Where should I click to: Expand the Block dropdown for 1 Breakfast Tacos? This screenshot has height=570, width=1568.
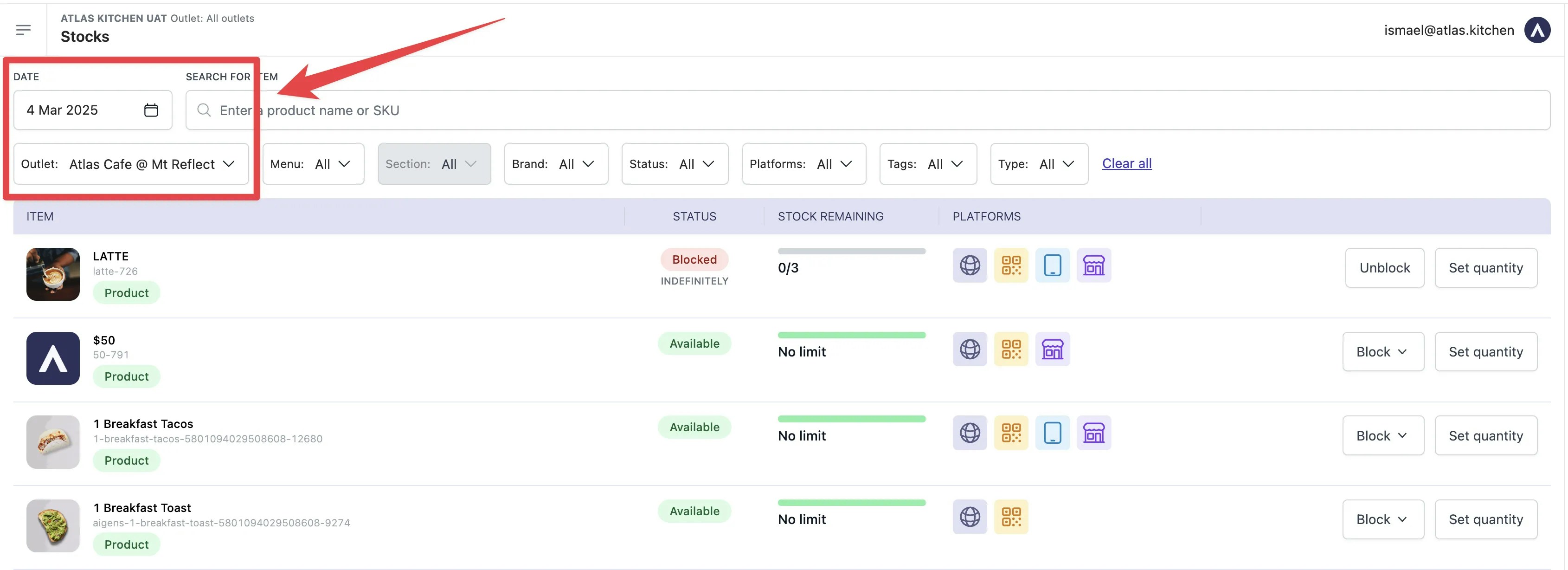tap(1382, 435)
